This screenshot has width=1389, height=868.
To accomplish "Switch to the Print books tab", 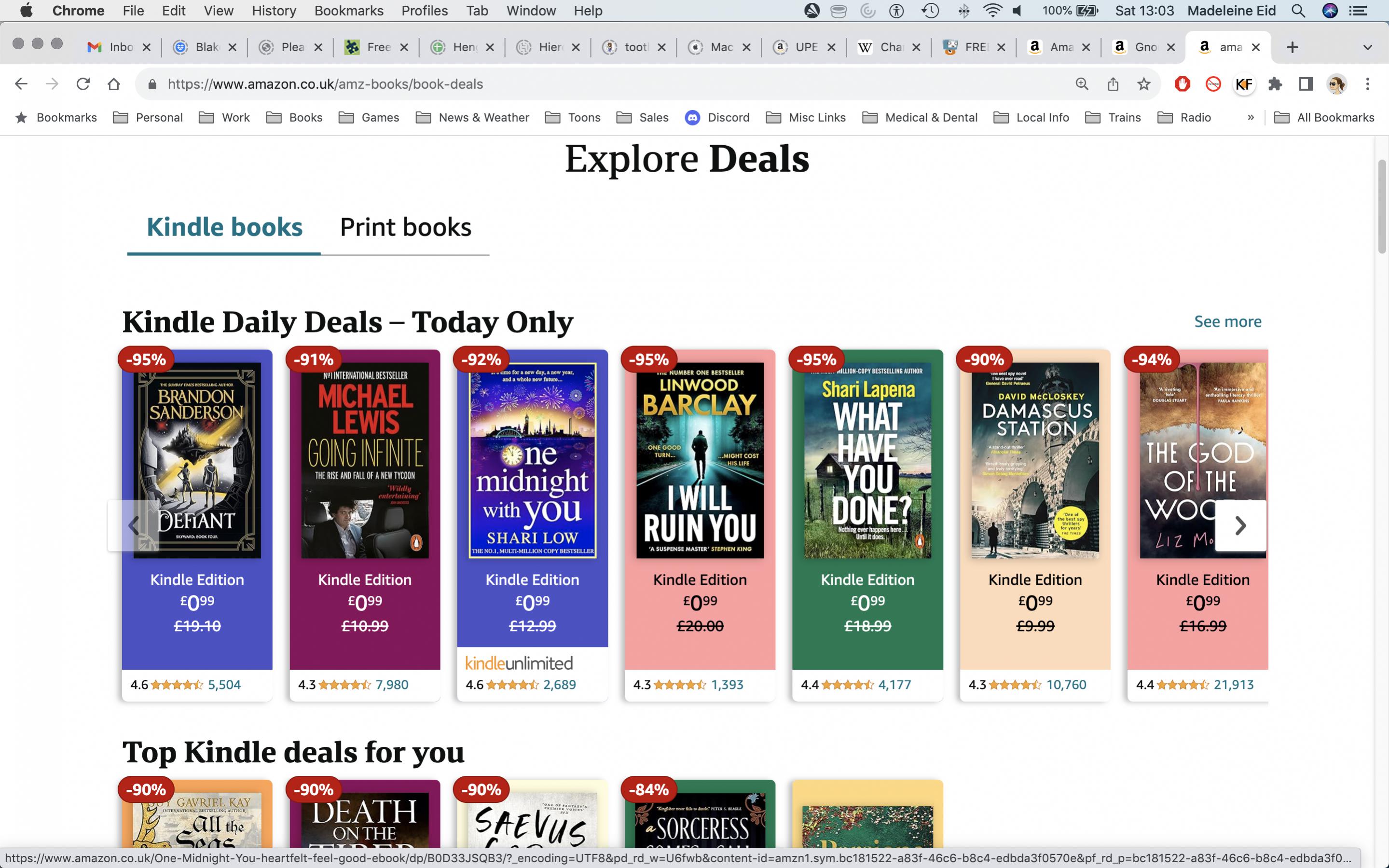I will pos(405,227).
